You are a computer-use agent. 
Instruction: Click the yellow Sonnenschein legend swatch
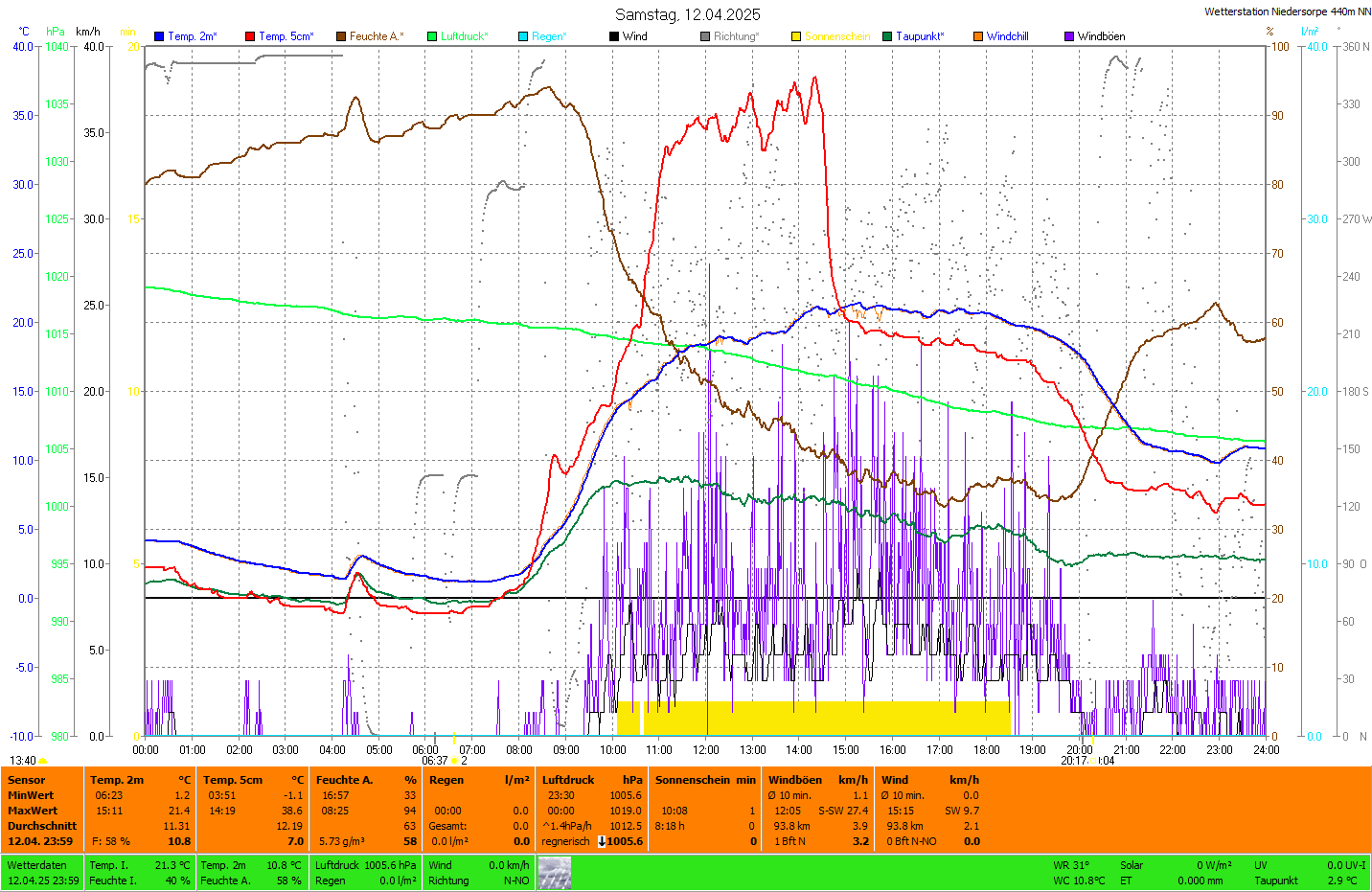tap(796, 36)
